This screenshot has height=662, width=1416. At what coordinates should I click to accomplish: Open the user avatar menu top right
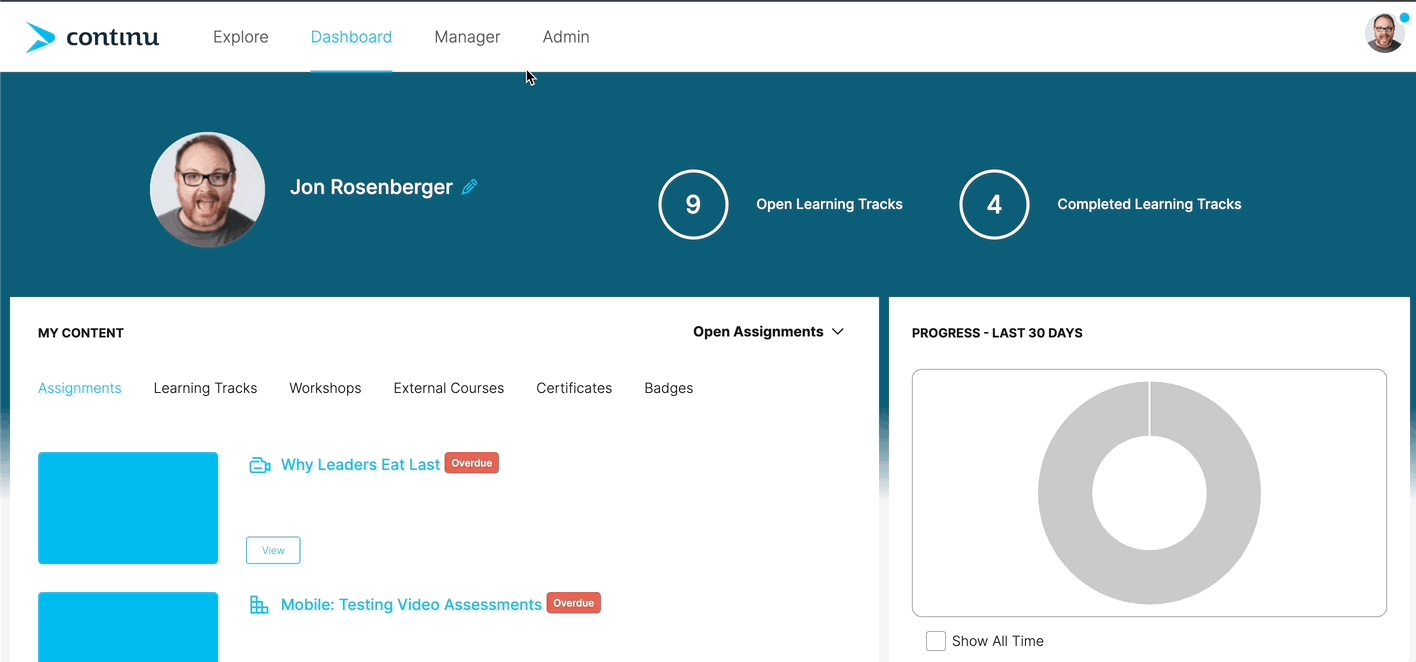pos(1385,33)
